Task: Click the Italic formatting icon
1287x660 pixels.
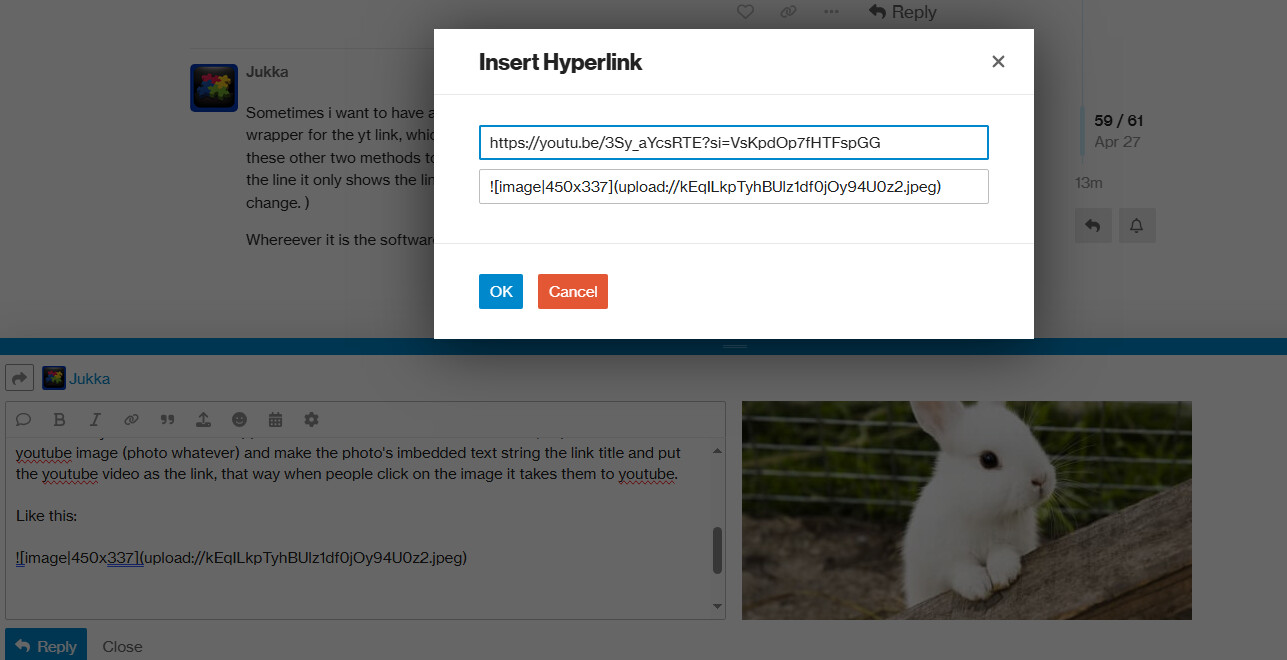Action: 95,419
